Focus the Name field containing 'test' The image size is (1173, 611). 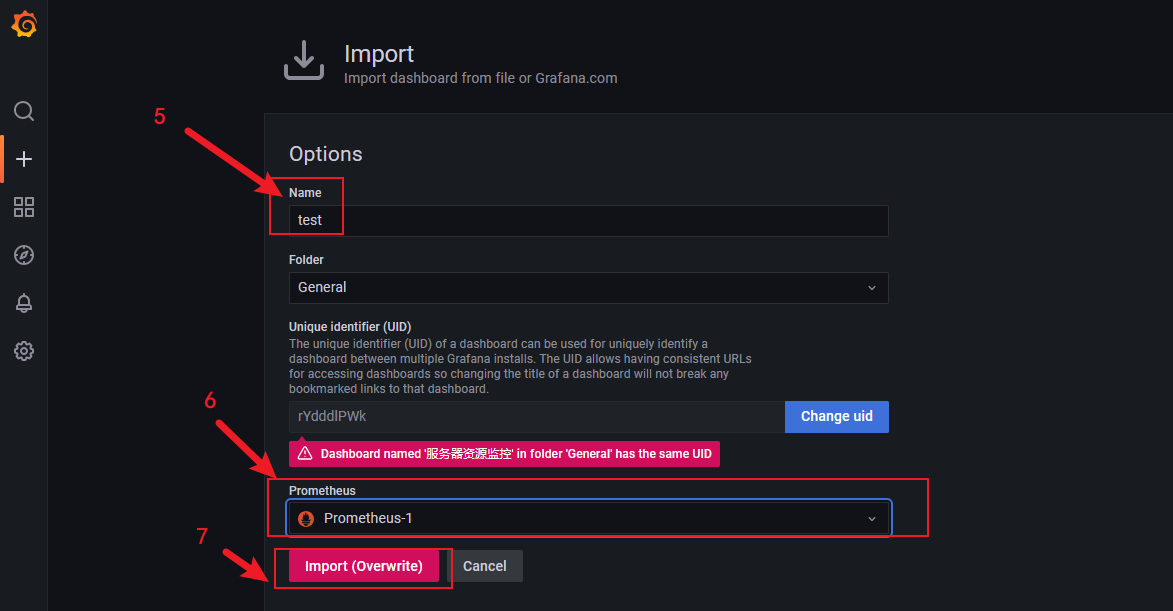[588, 221]
